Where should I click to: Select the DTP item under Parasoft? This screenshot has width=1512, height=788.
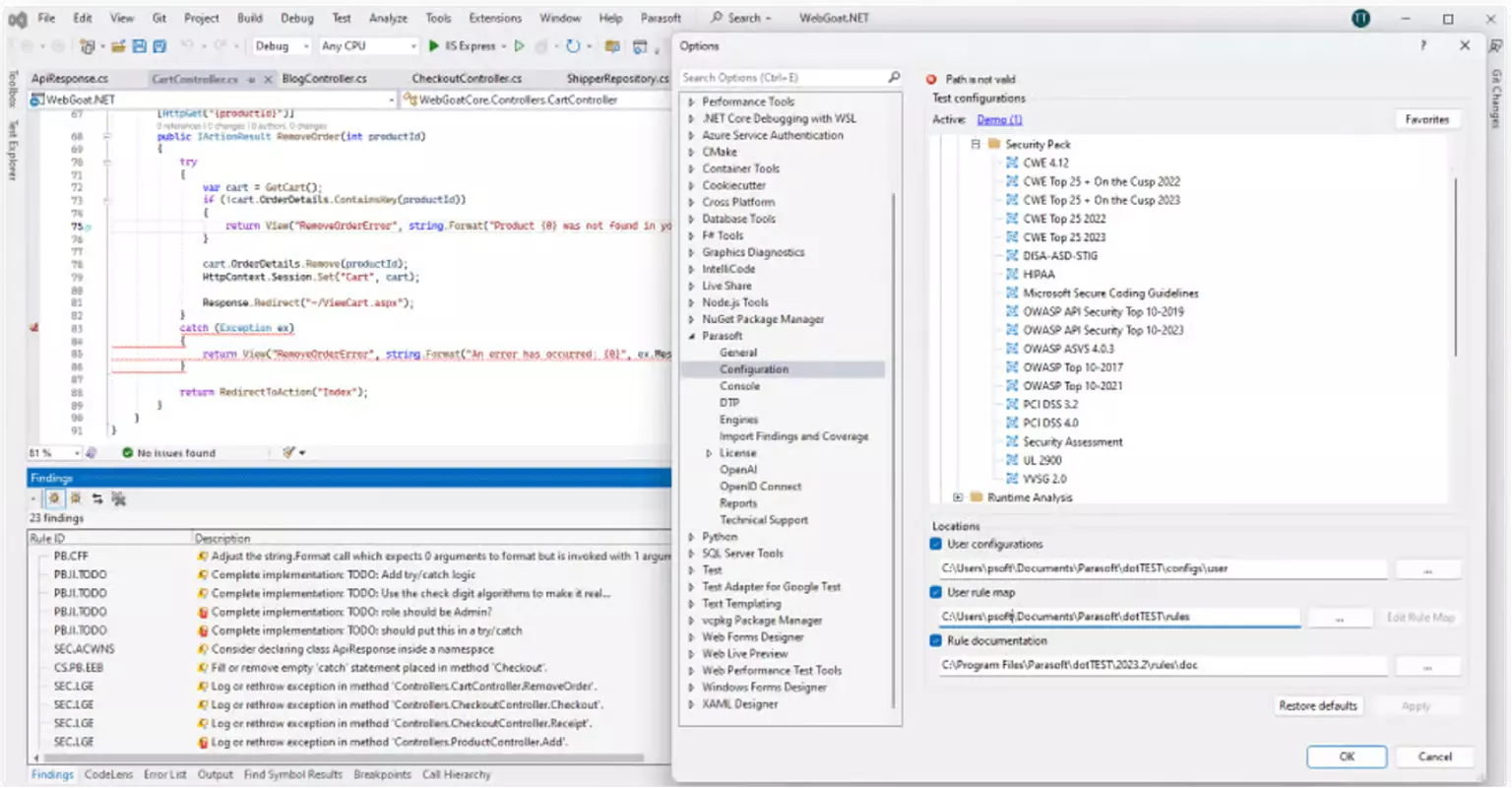(729, 403)
